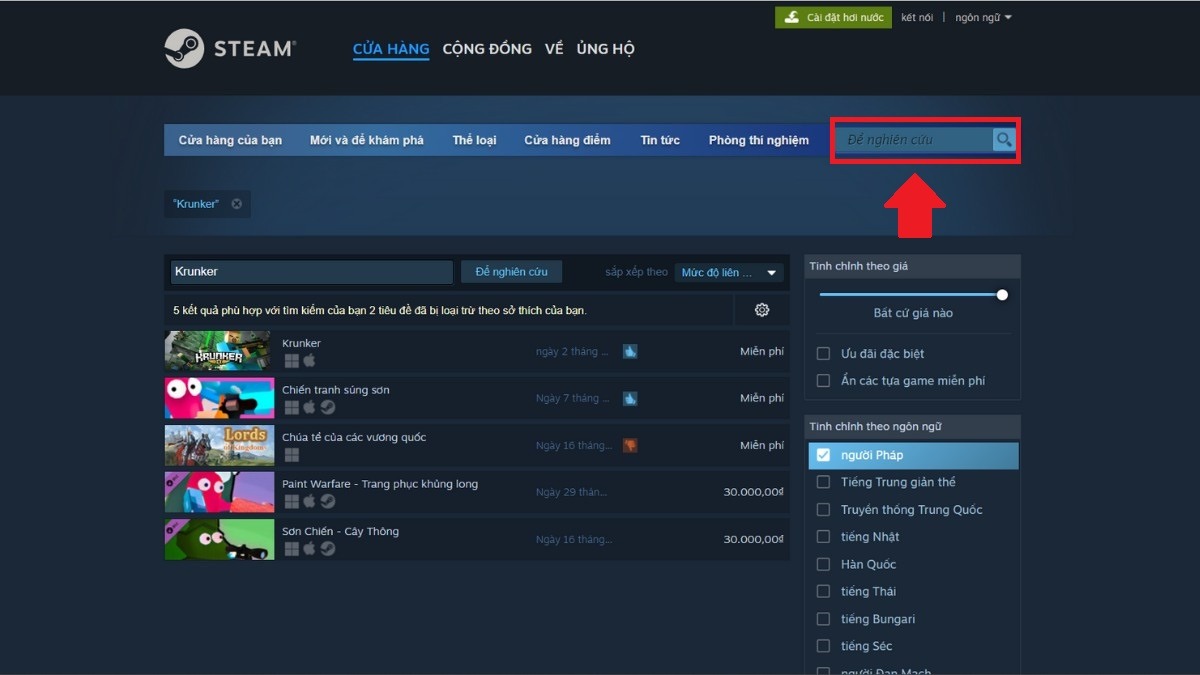Open the Mới và để khám phá menu
The image size is (1200, 675).
367,140
